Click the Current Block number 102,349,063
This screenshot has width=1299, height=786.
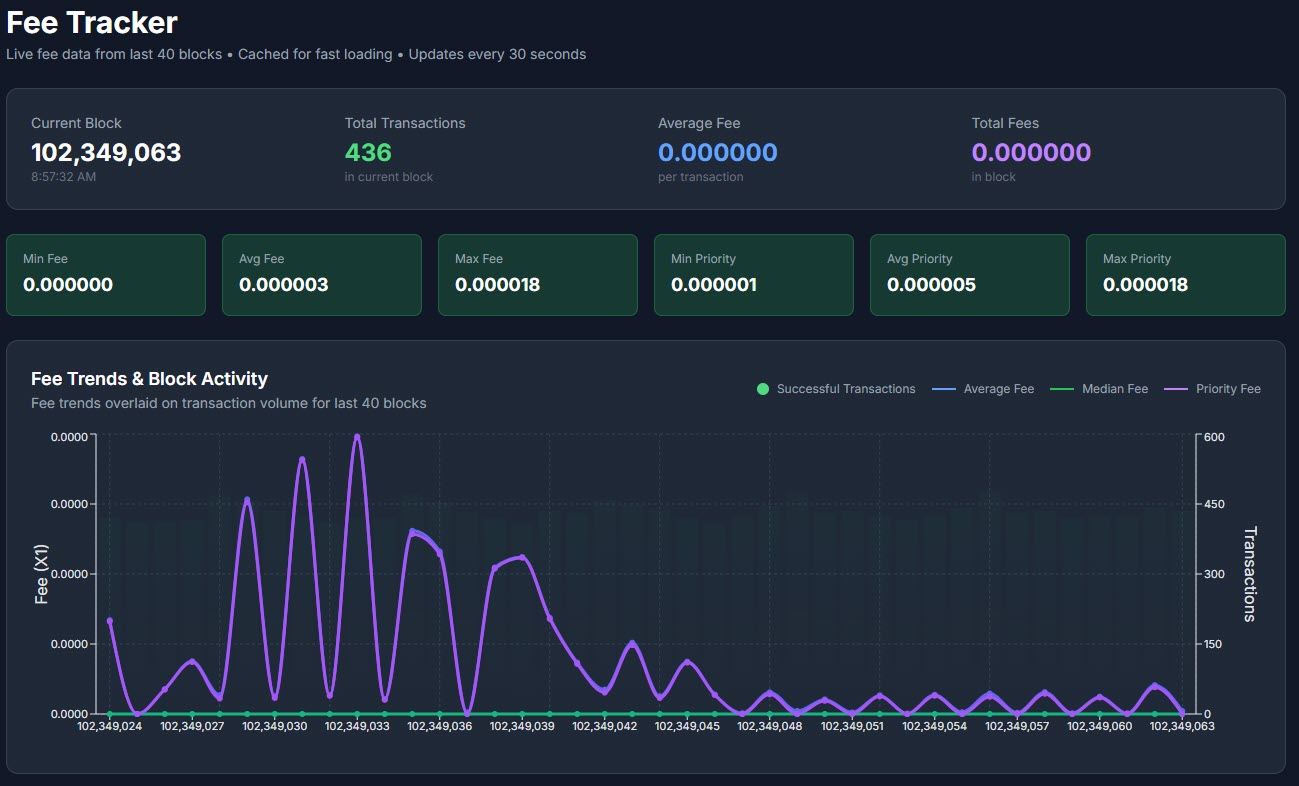(x=106, y=152)
